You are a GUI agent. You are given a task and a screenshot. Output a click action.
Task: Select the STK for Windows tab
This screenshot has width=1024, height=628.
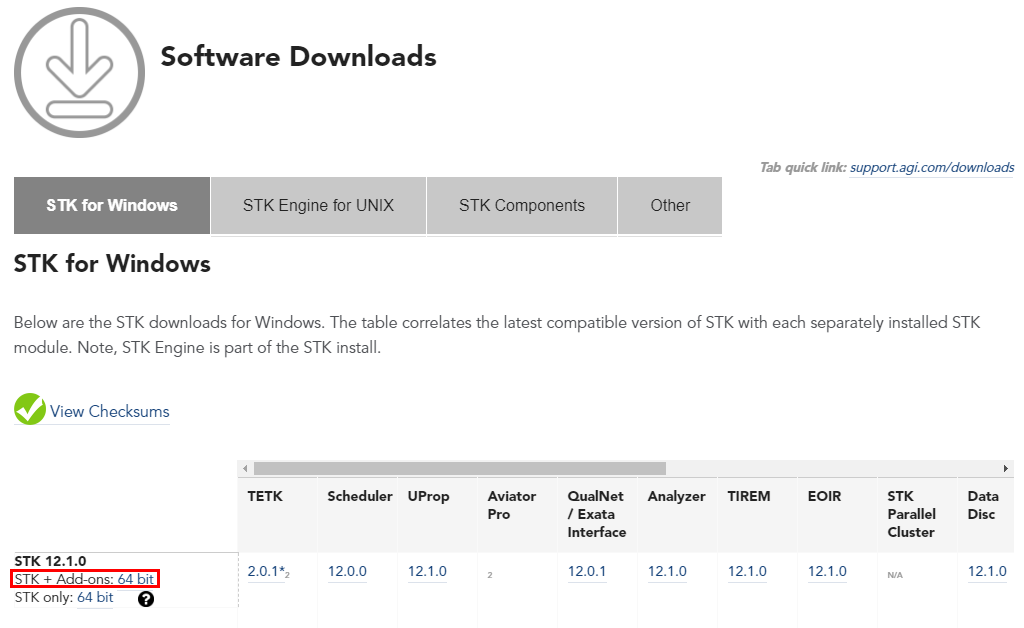click(x=112, y=206)
